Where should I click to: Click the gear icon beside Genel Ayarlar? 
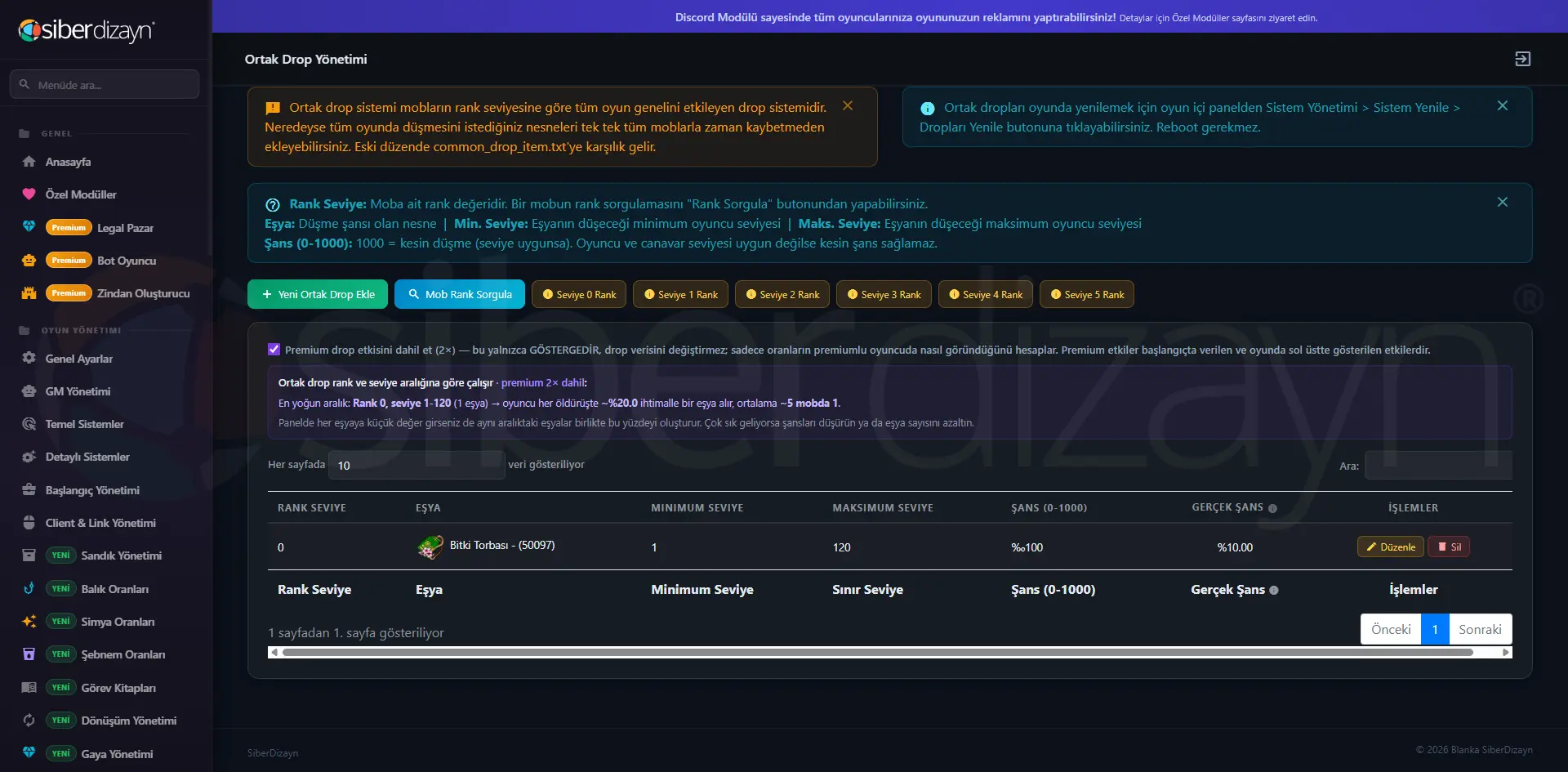(x=29, y=358)
